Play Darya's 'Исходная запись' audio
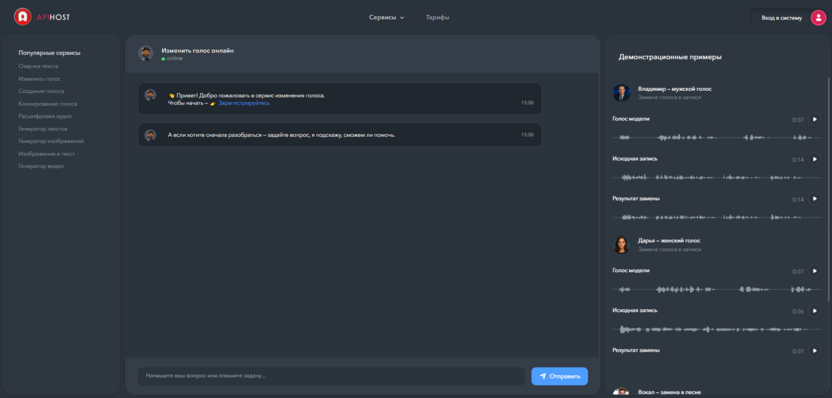Image resolution: width=832 pixels, height=398 pixels. click(x=814, y=311)
